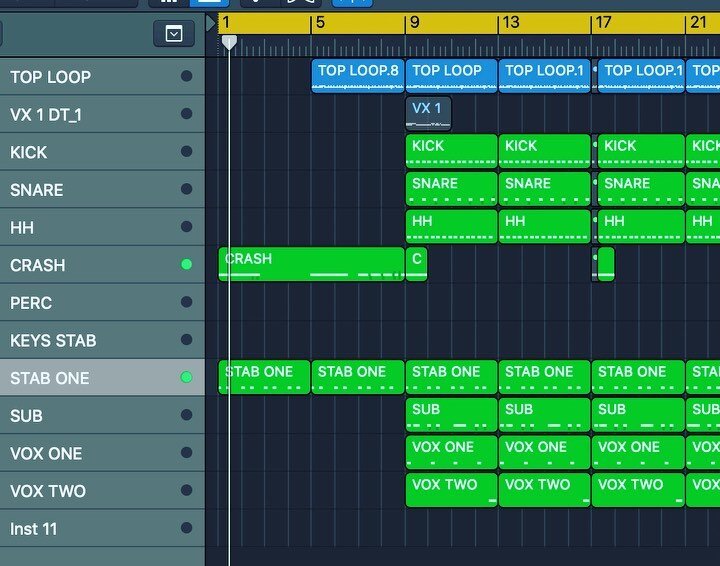This screenshot has width=720, height=566.
Task: Select the KICK region at bar 13
Action: click(544, 151)
